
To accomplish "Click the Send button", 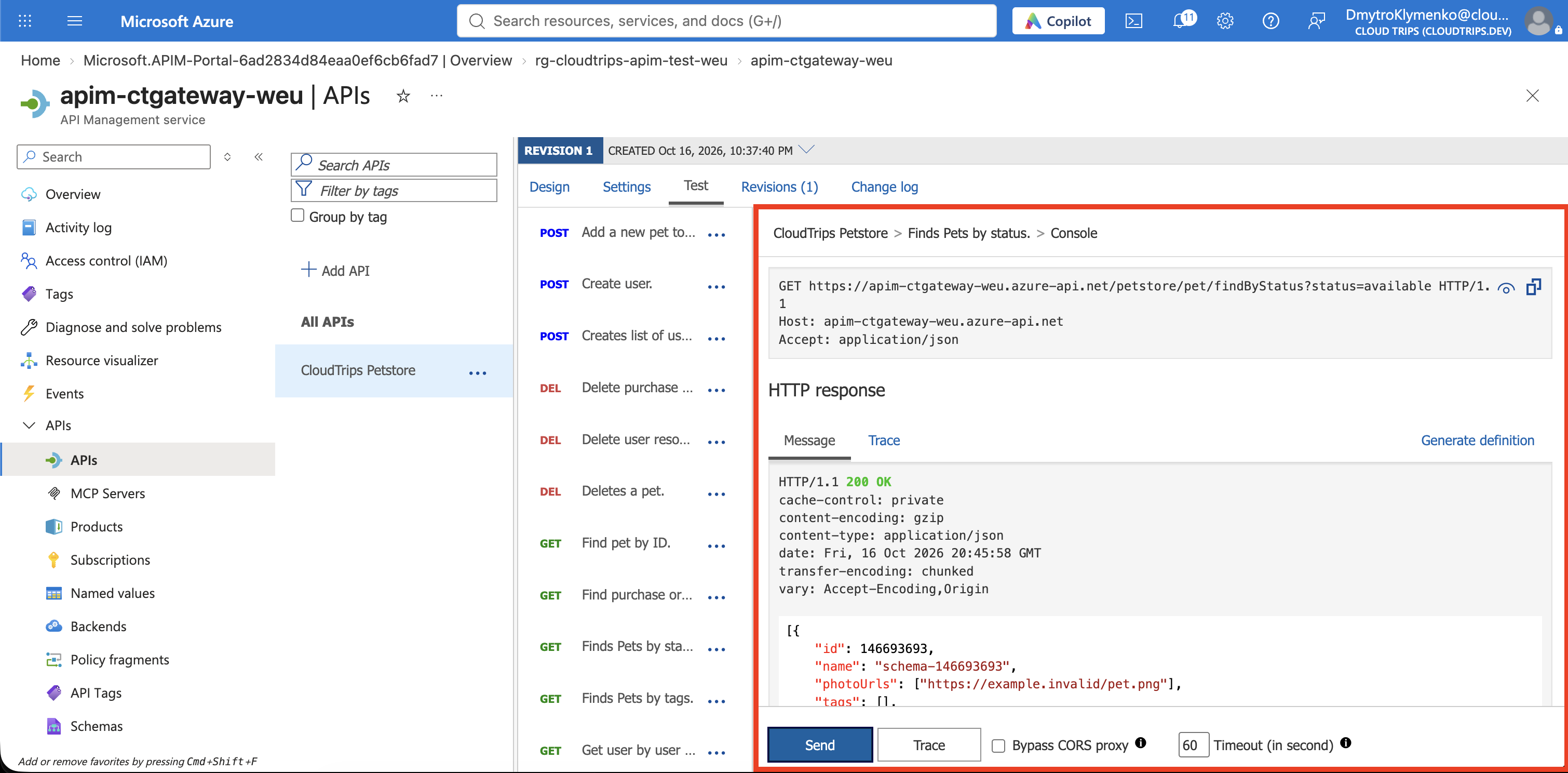I will (820, 744).
